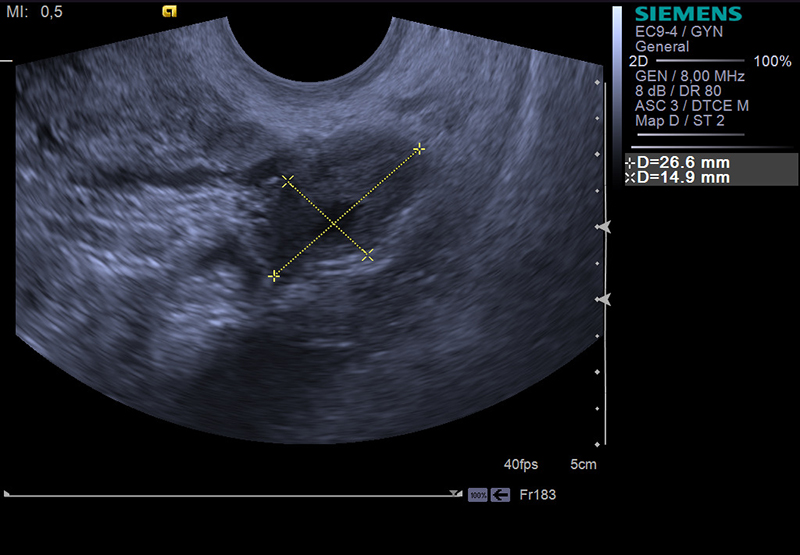
Task: Click the Map D / ST 2 text
Action: click(x=680, y=120)
